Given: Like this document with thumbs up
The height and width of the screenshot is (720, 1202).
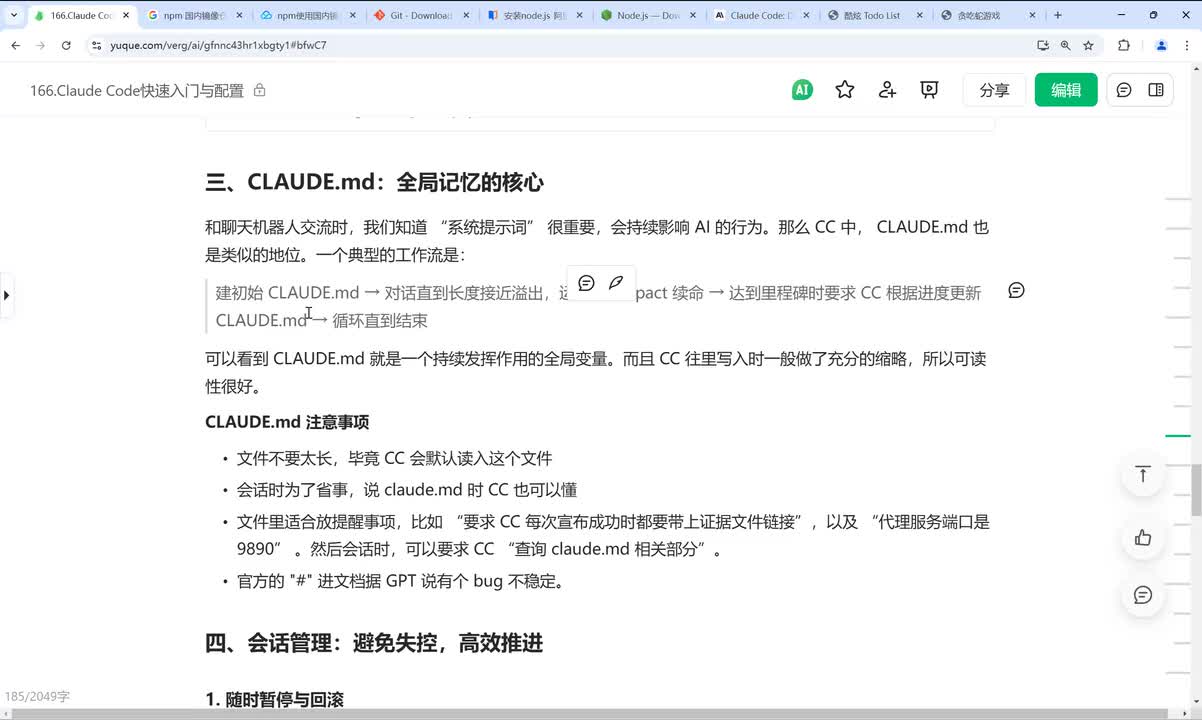Looking at the screenshot, I should click(x=1143, y=538).
